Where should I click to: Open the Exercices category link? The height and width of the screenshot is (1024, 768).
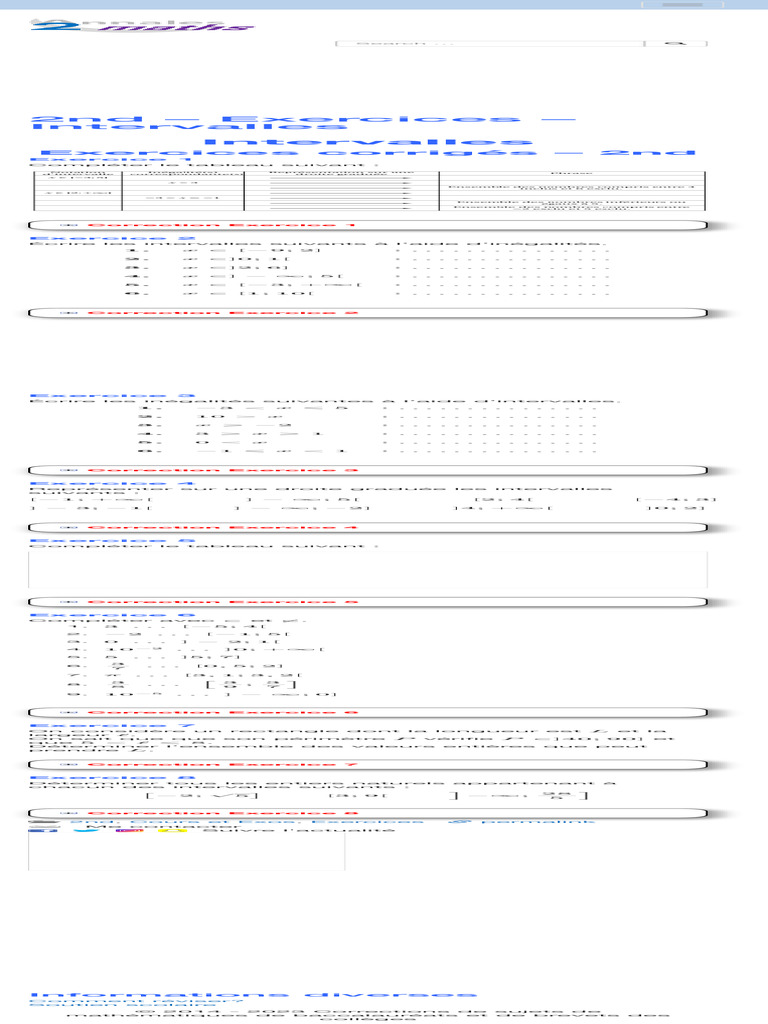(368, 822)
